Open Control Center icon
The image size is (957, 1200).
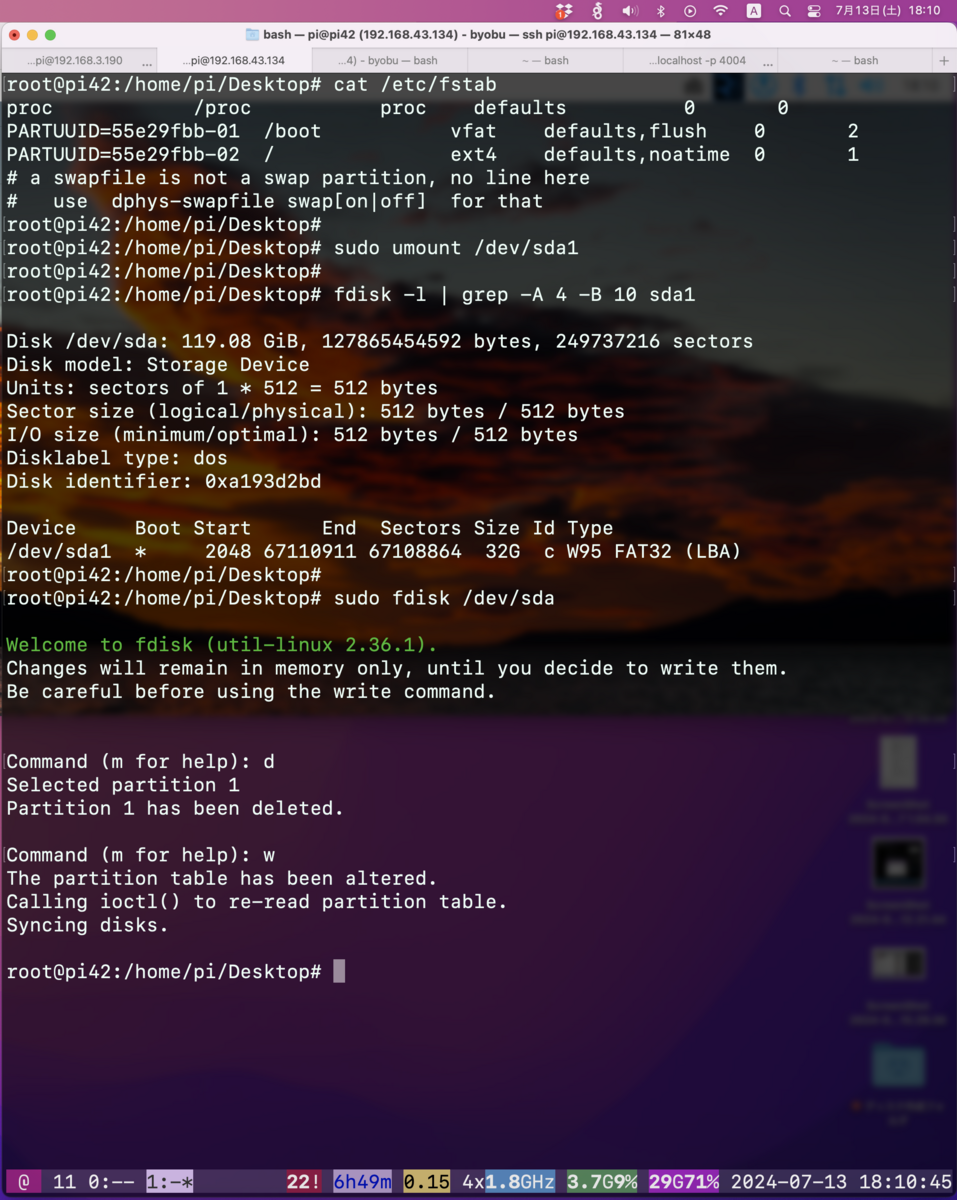(x=814, y=11)
